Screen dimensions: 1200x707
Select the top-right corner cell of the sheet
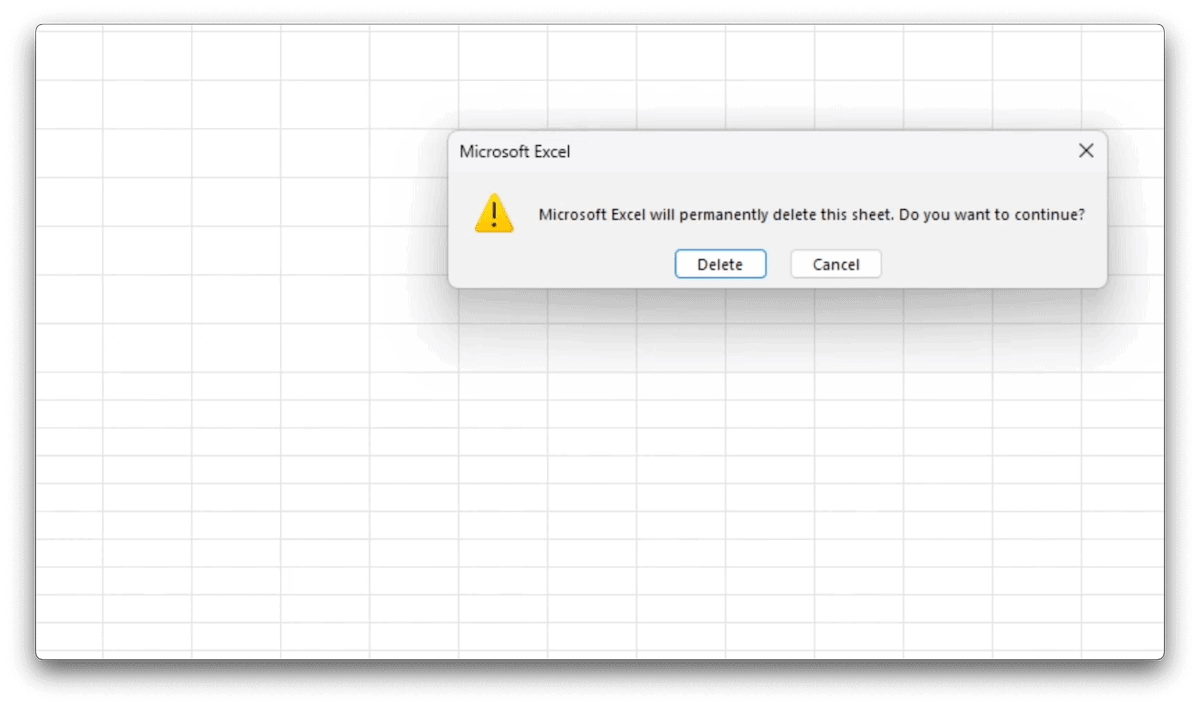click(x=1123, y=53)
